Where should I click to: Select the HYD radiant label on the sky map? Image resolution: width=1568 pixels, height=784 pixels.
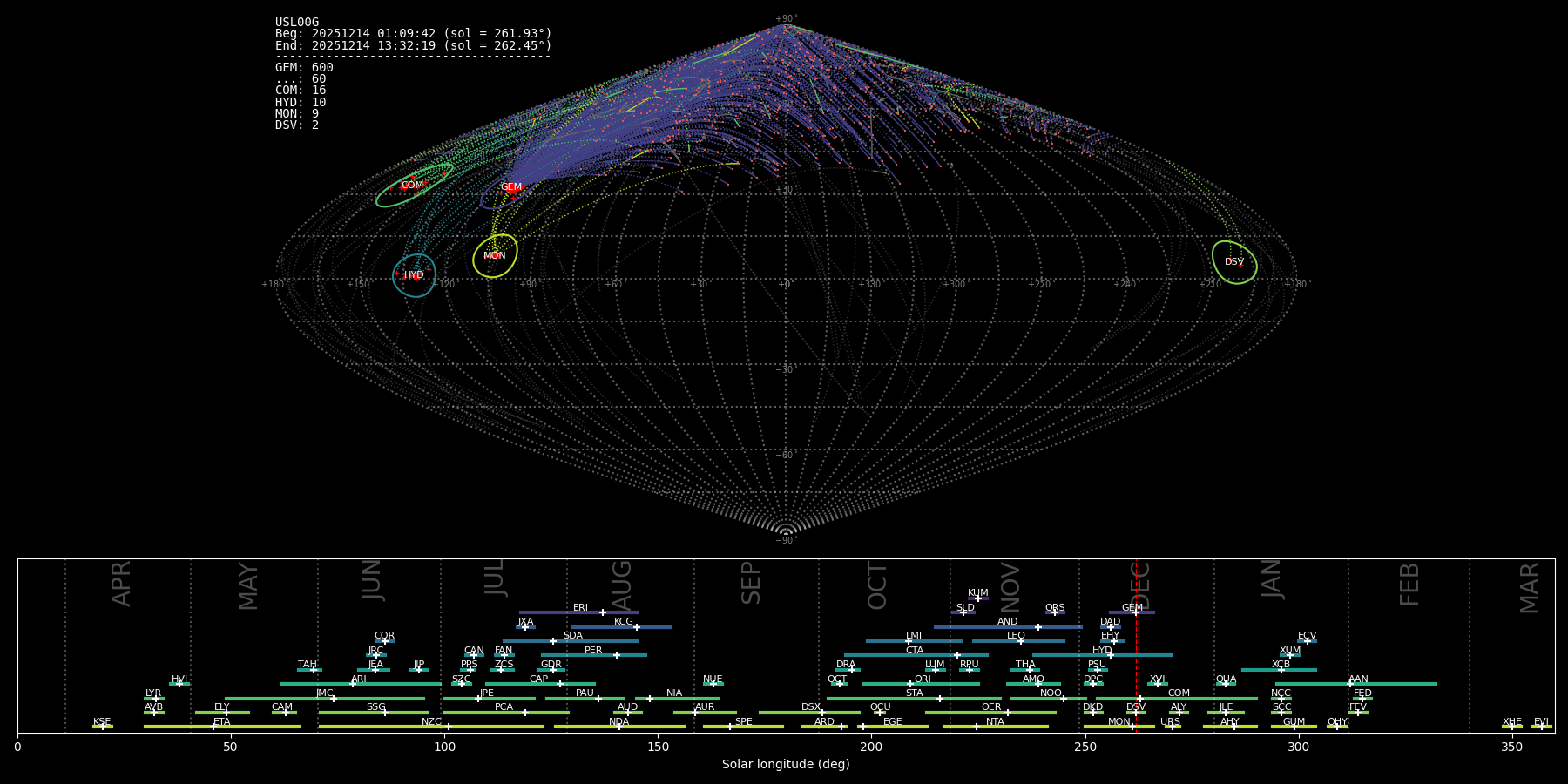pos(414,275)
